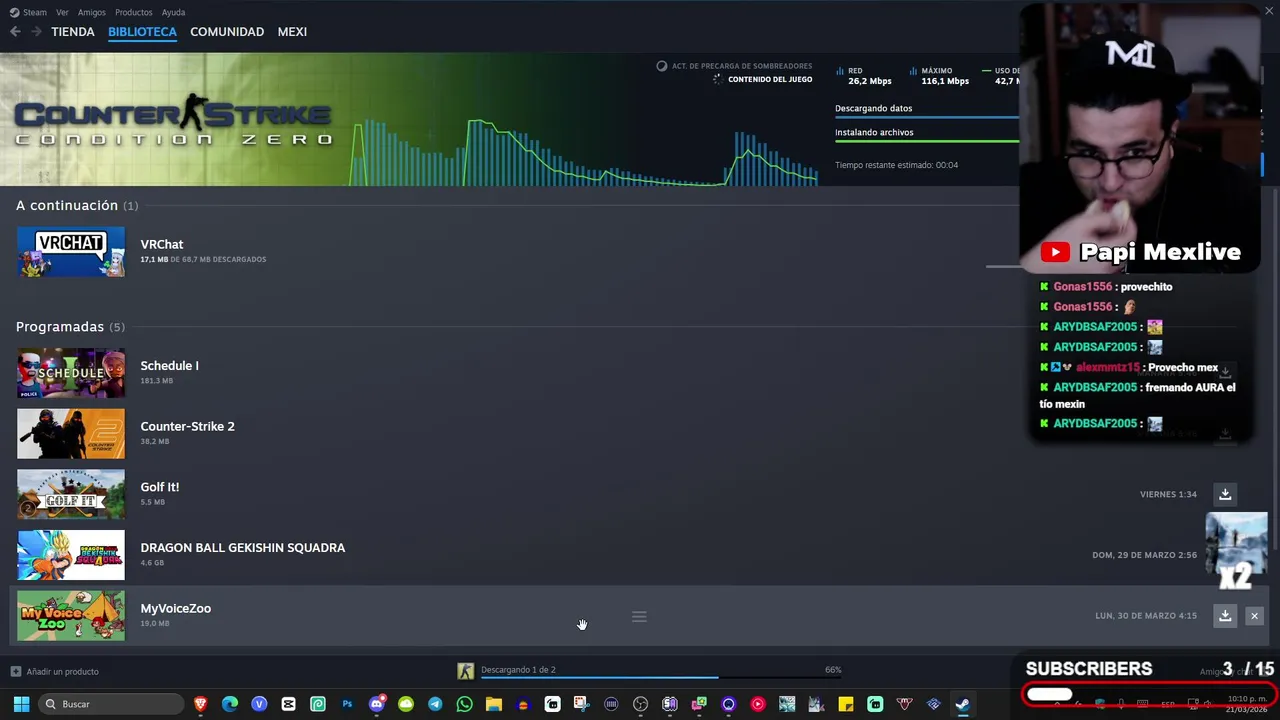The width and height of the screenshot is (1280, 720).
Task: Open MyVoiceZoo thumbnail
Action: 71,615
